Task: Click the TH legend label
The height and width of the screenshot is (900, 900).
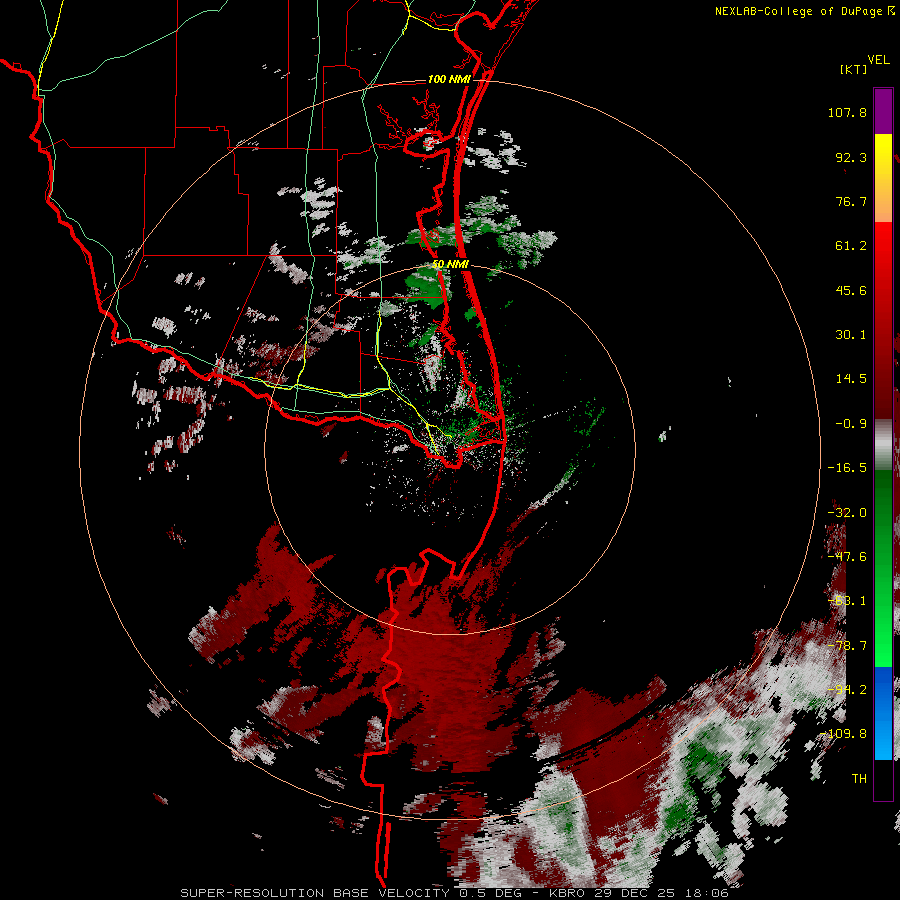Action: [859, 779]
